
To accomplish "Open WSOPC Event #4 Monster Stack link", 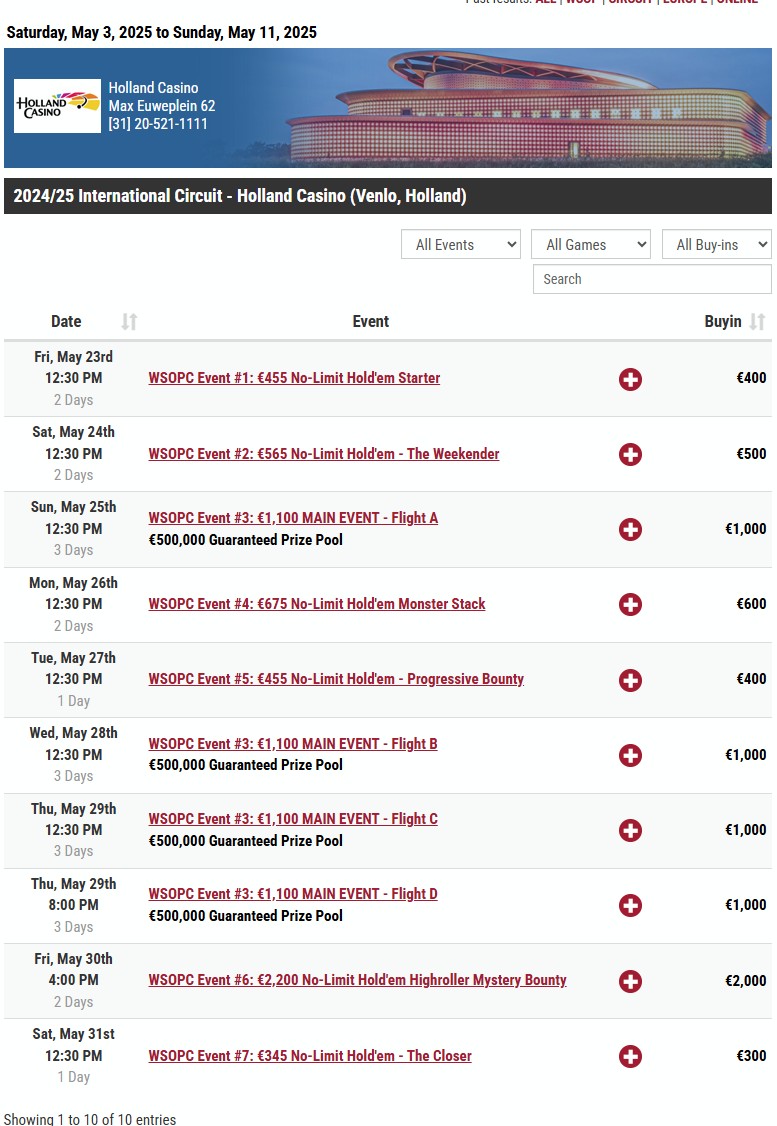I will click(317, 604).
